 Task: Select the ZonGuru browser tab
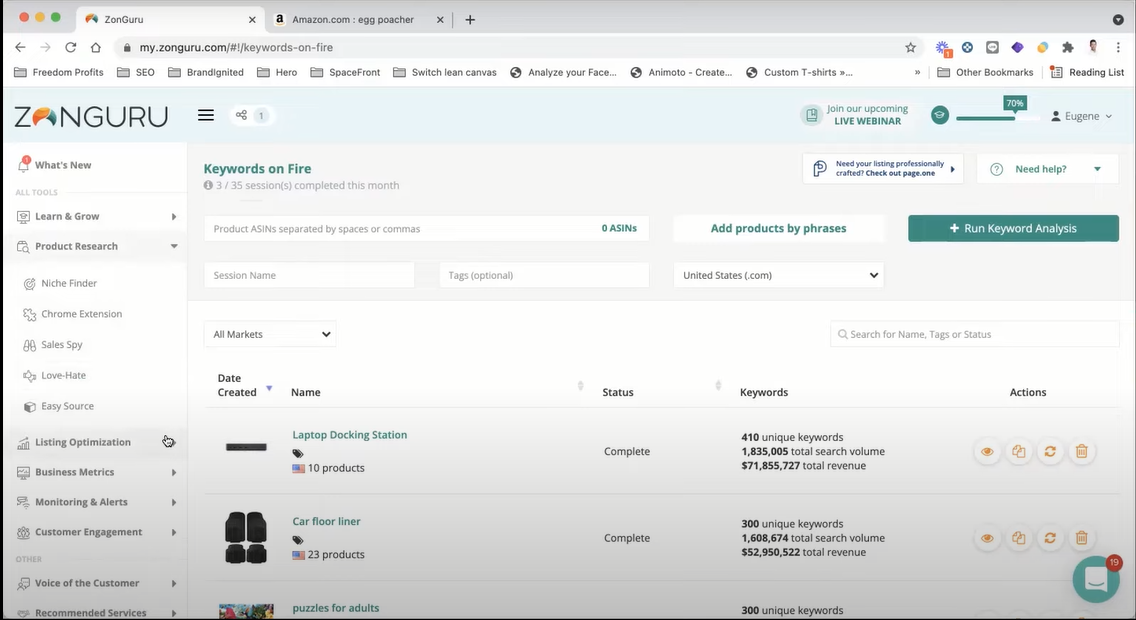tap(170, 20)
